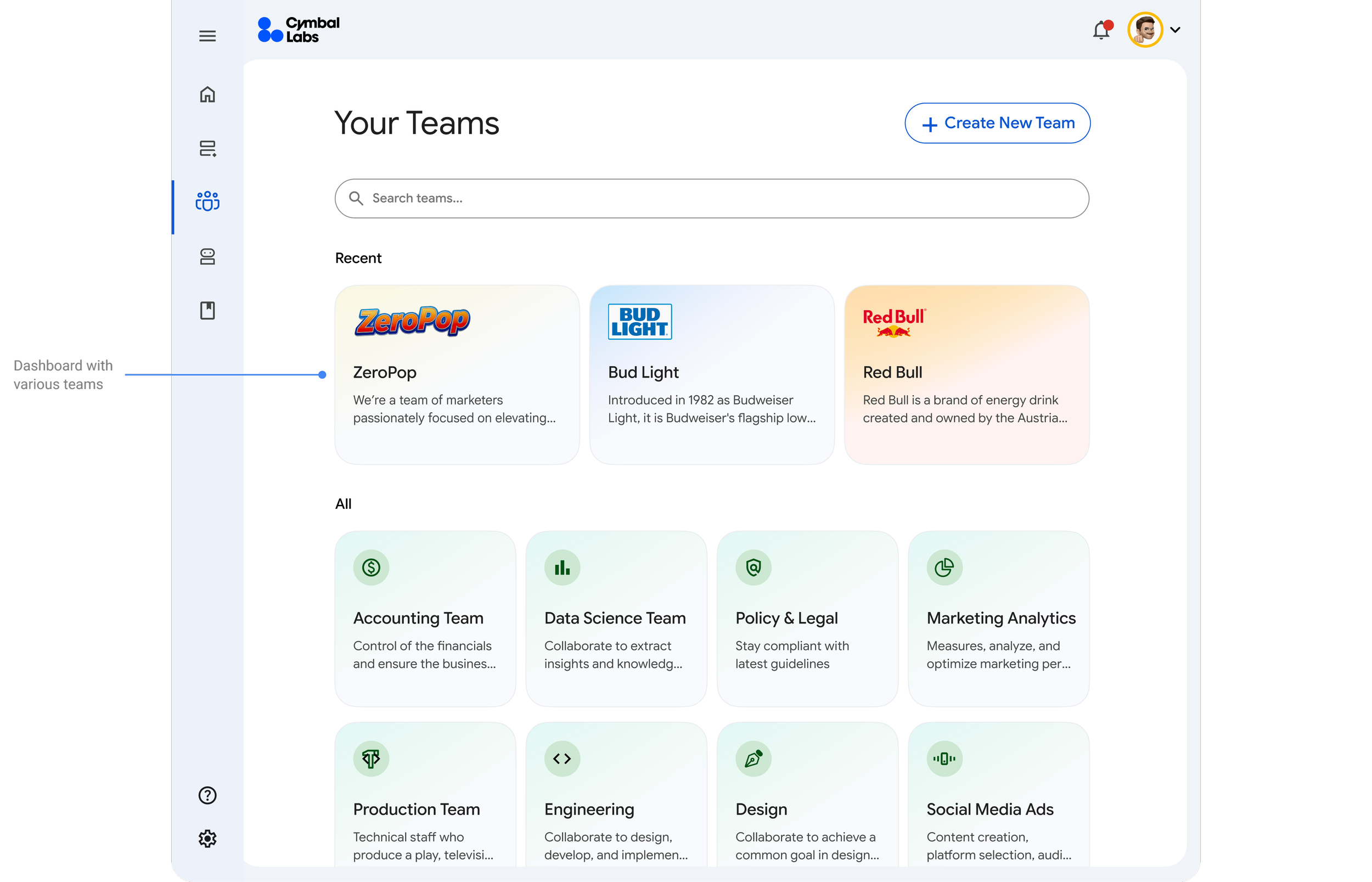This screenshot has height=882, width=1372.
Task: Open Marketing Analytics title
Action: [x=1002, y=618]
